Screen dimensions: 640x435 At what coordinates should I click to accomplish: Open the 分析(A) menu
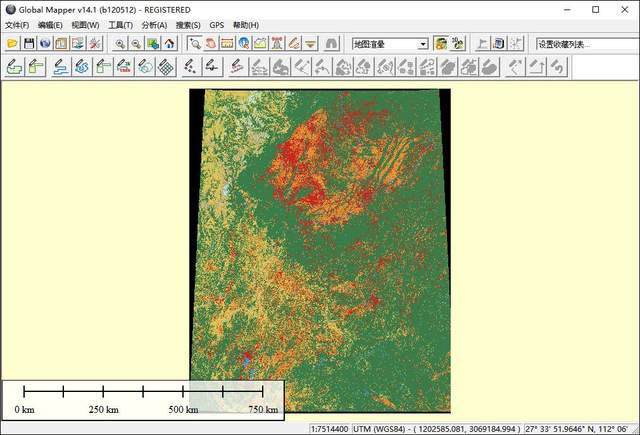pos(154,25)
